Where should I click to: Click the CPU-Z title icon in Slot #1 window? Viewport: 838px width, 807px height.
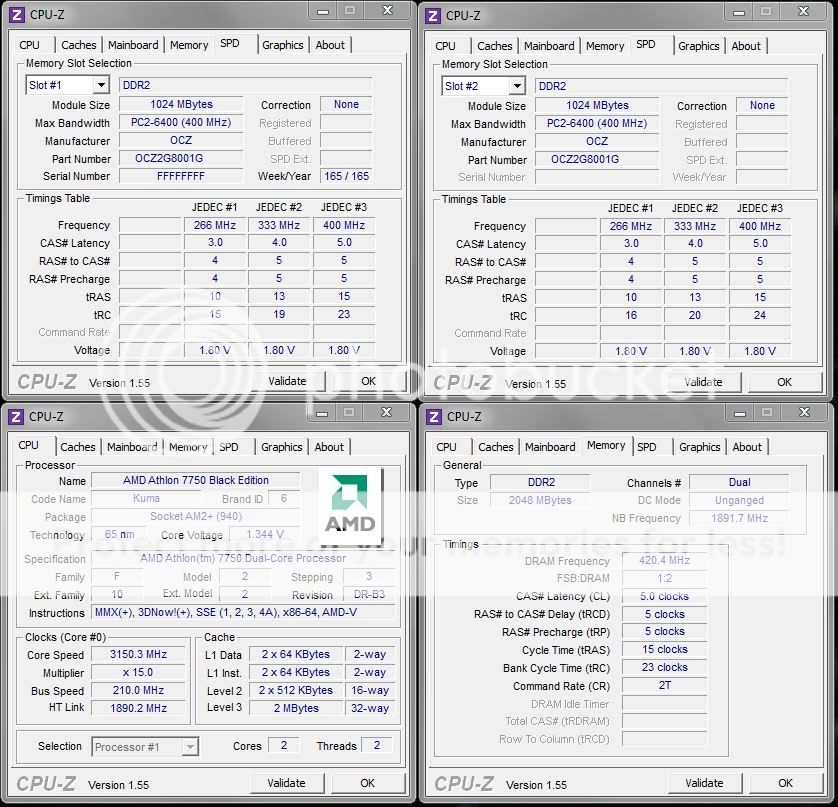pyautogui.click(x=17, y=14)
